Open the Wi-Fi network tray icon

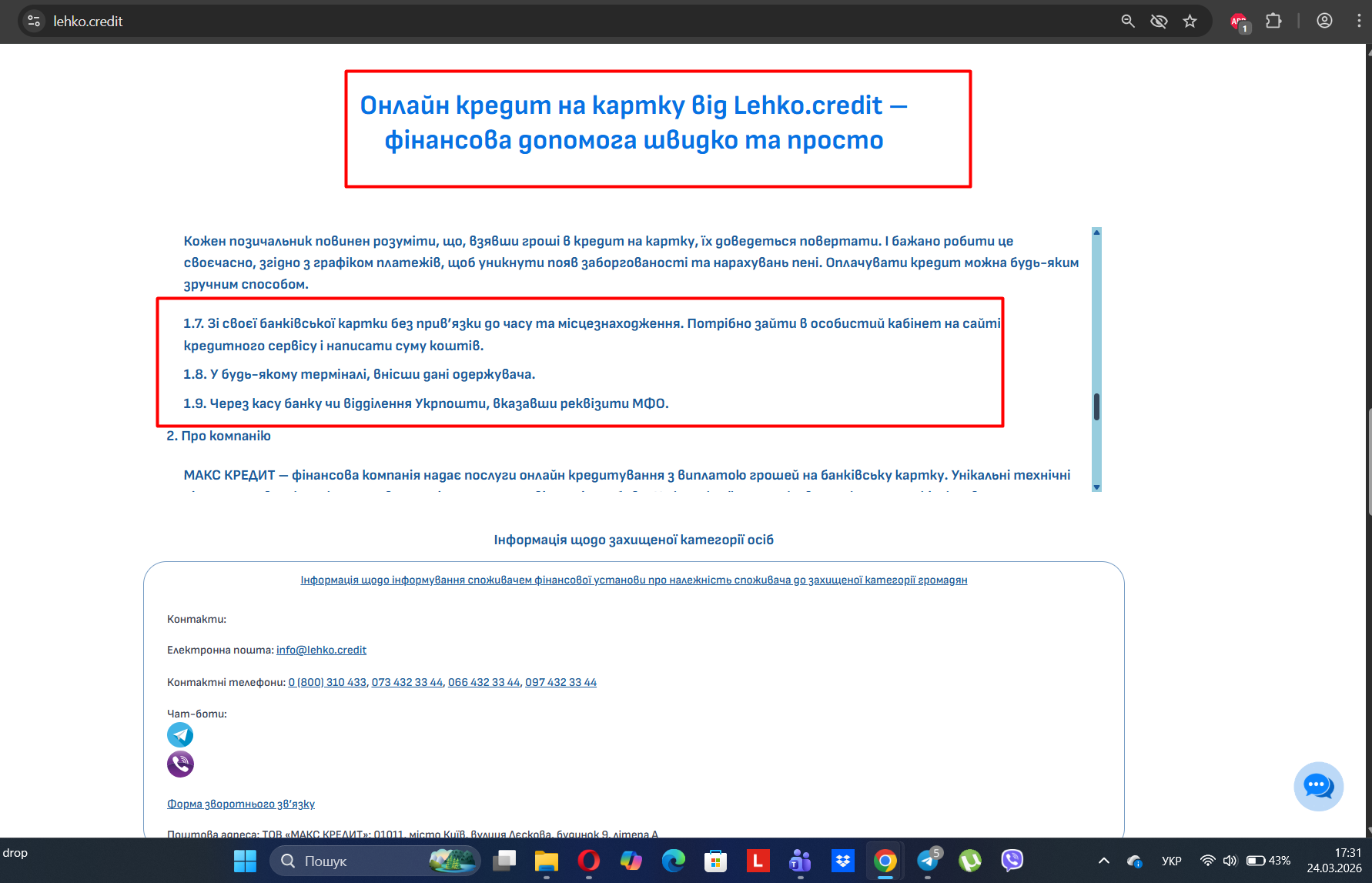(1208, 861)
